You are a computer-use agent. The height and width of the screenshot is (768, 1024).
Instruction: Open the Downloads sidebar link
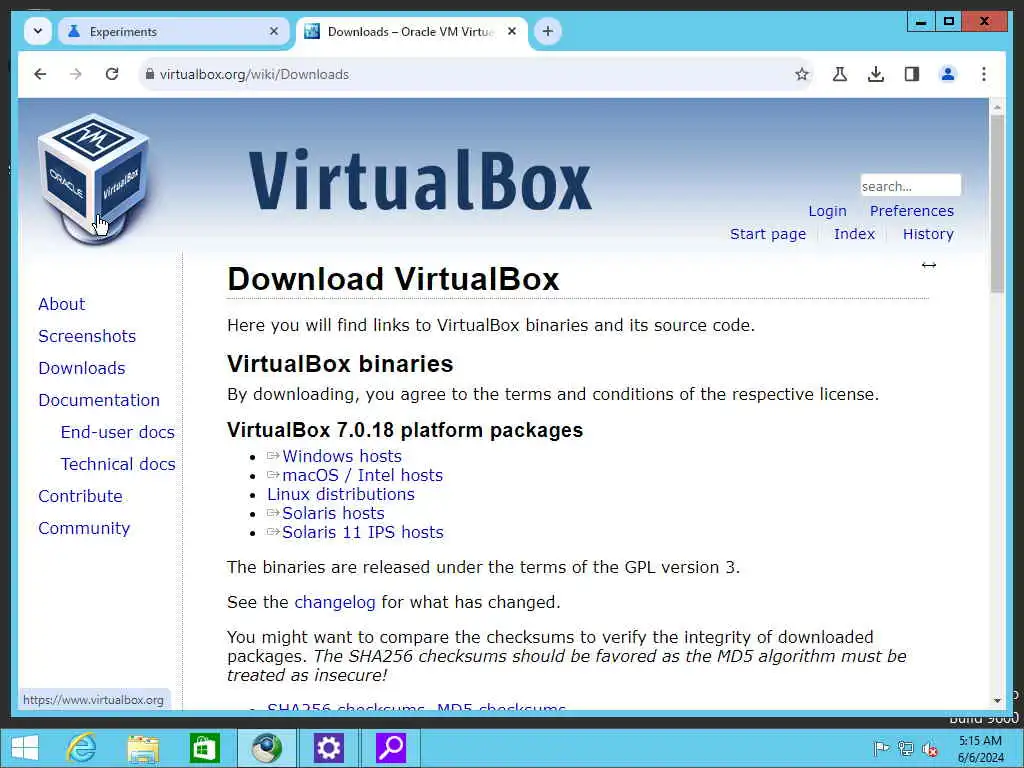pos(82,368)
